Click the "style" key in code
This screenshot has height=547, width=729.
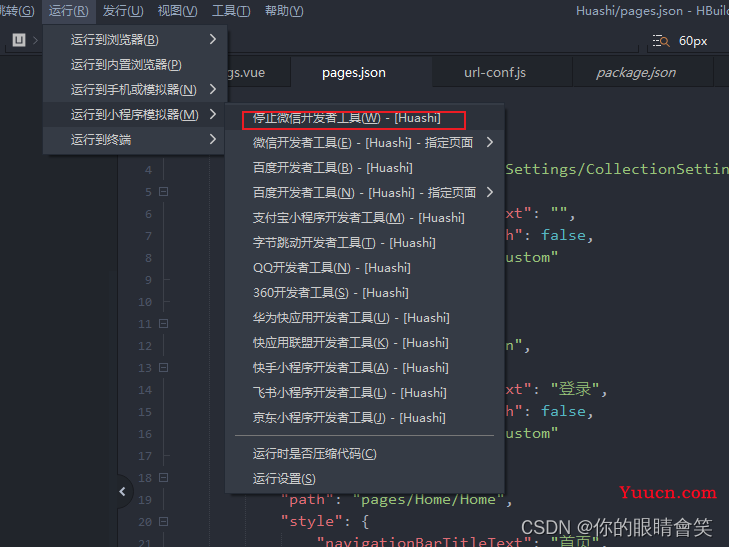[311, 521]
